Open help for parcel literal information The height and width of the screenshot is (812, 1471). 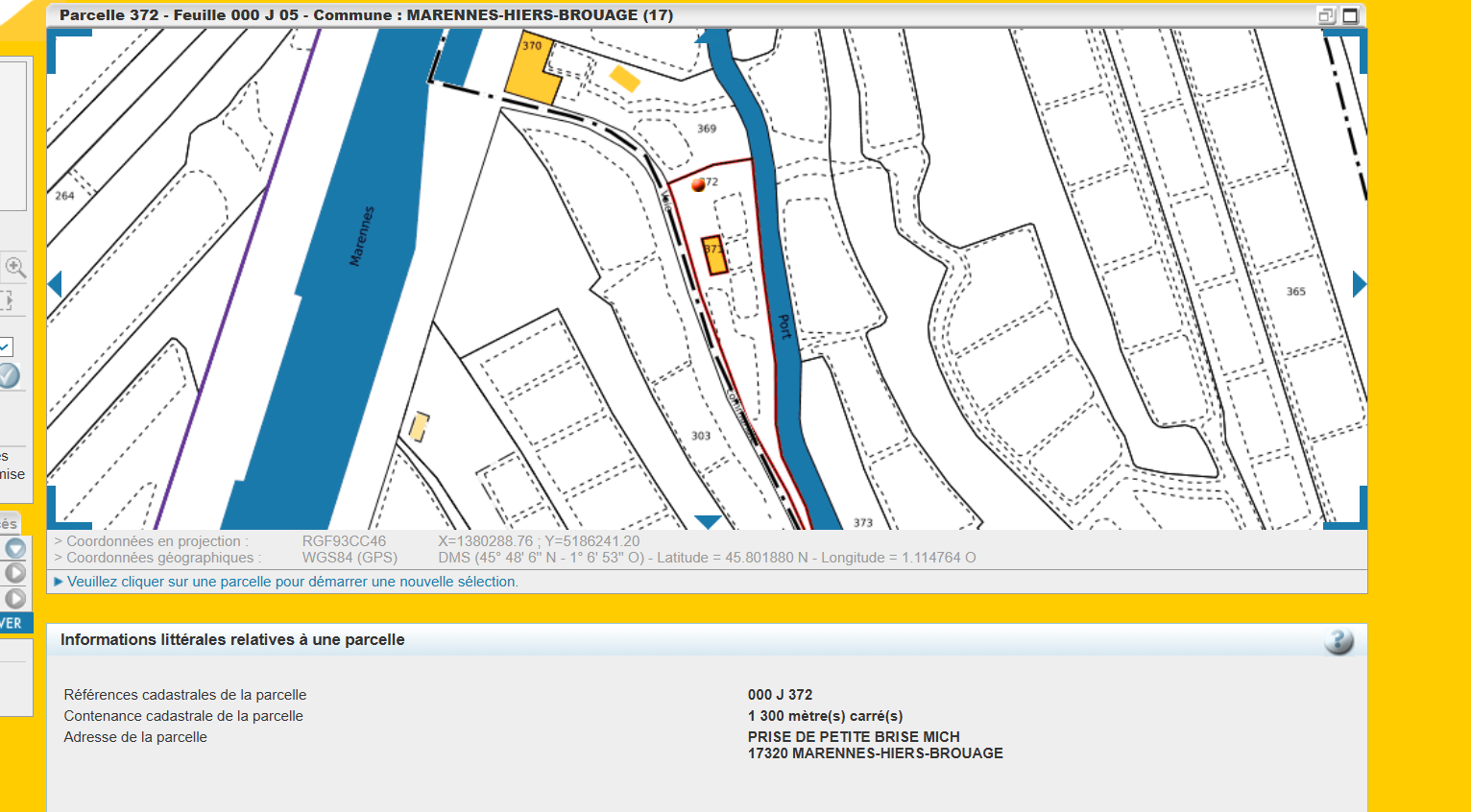(x=1338, y=641)
